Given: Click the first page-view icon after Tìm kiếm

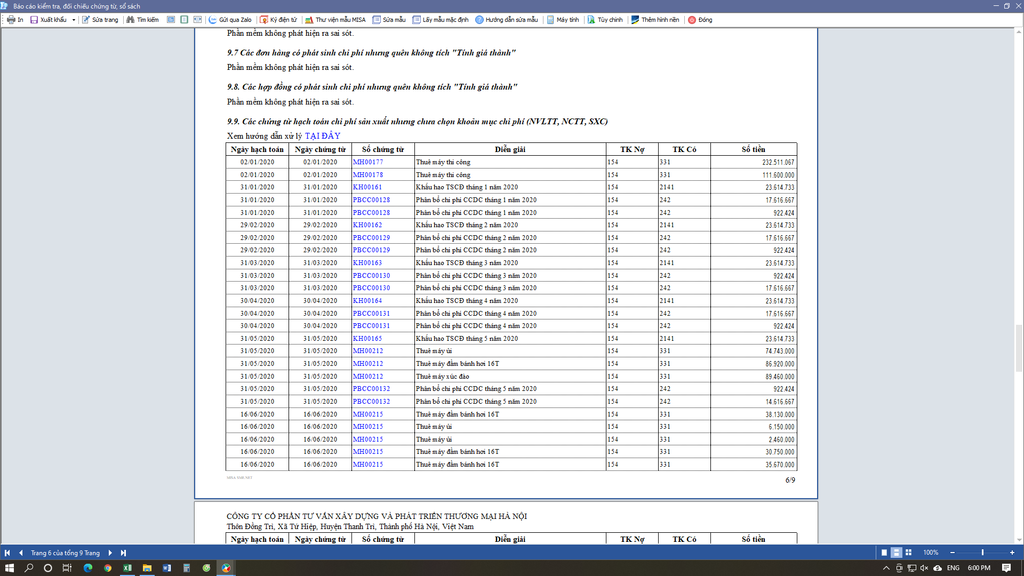Looking at the screenshot, I should coord(171,20).
